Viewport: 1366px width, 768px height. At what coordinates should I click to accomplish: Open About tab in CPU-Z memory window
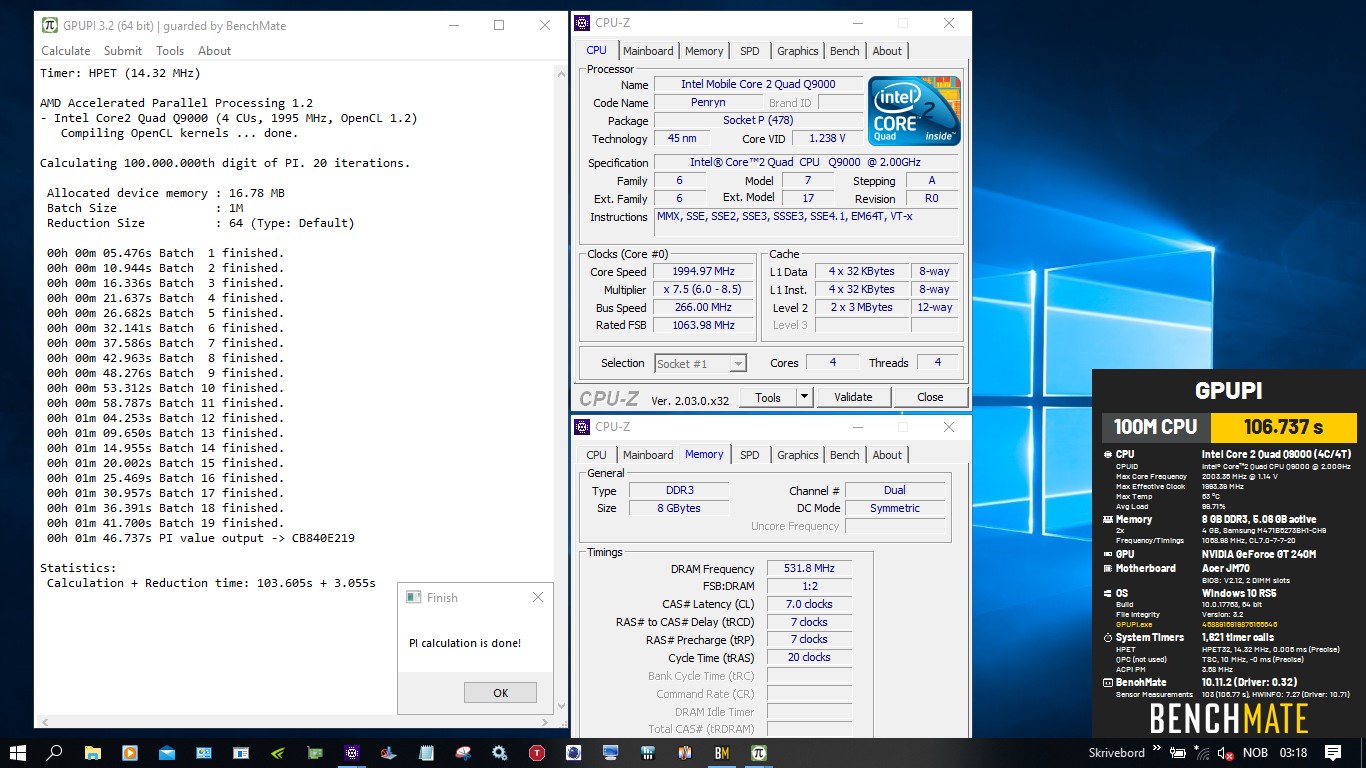(887, 455)
